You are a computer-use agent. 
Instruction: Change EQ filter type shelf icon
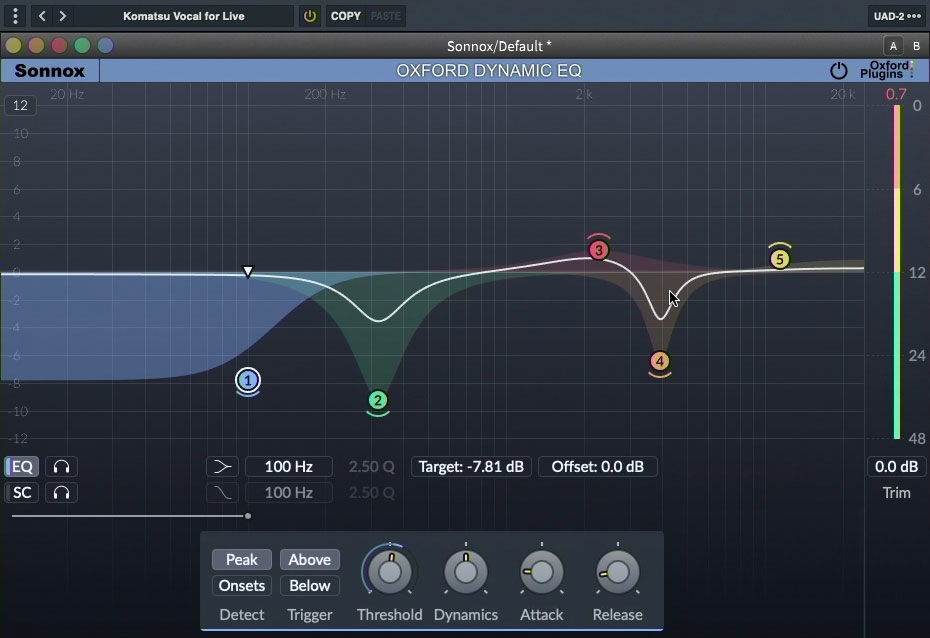[222, 467]
